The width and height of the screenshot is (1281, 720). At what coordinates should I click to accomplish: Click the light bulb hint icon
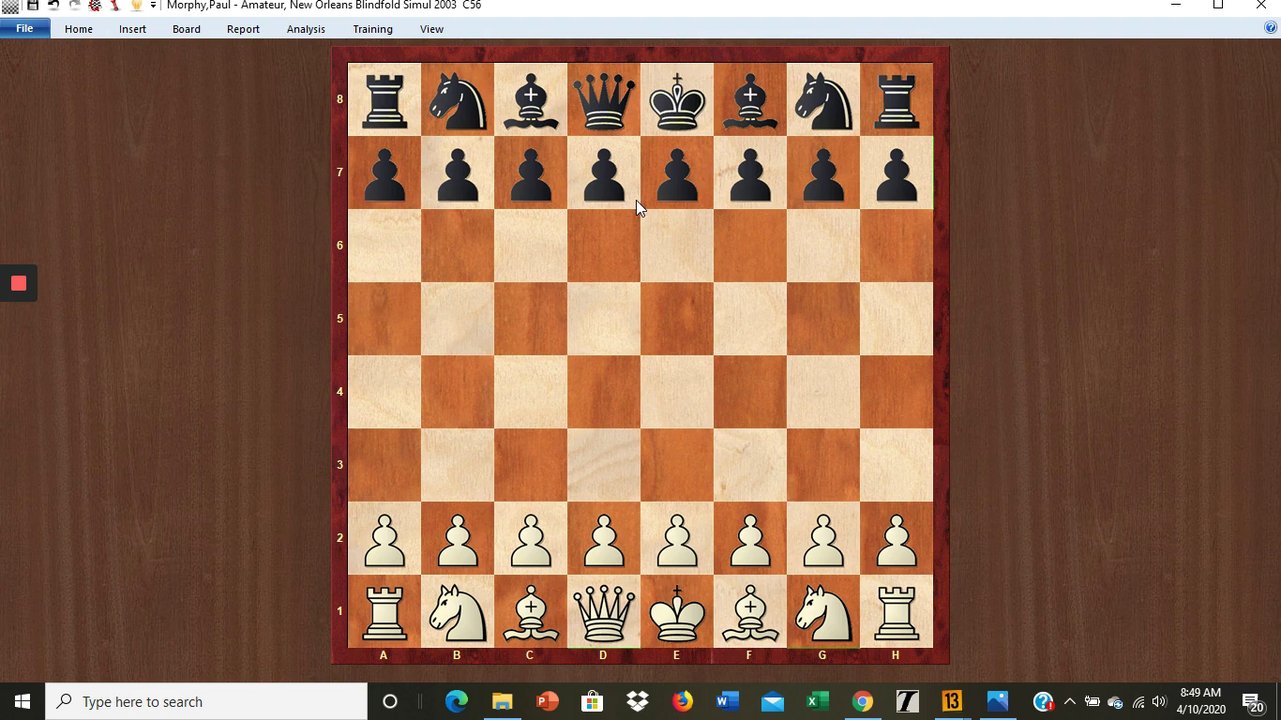(x=137, y=5)
